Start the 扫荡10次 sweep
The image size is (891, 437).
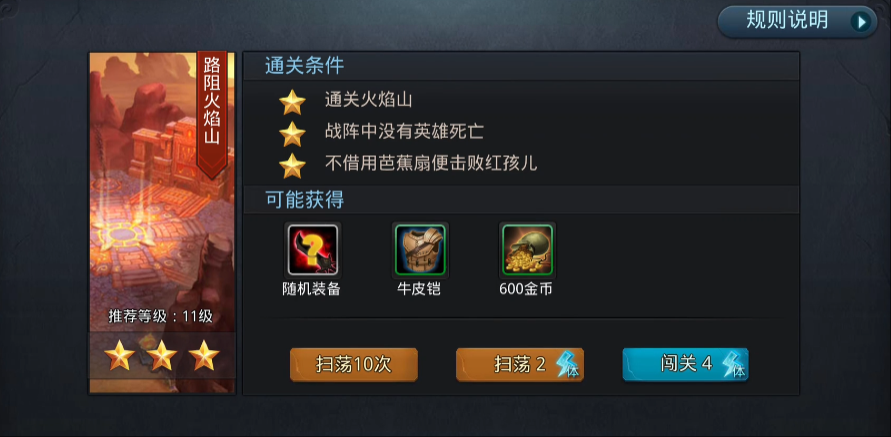click(353, 364)
